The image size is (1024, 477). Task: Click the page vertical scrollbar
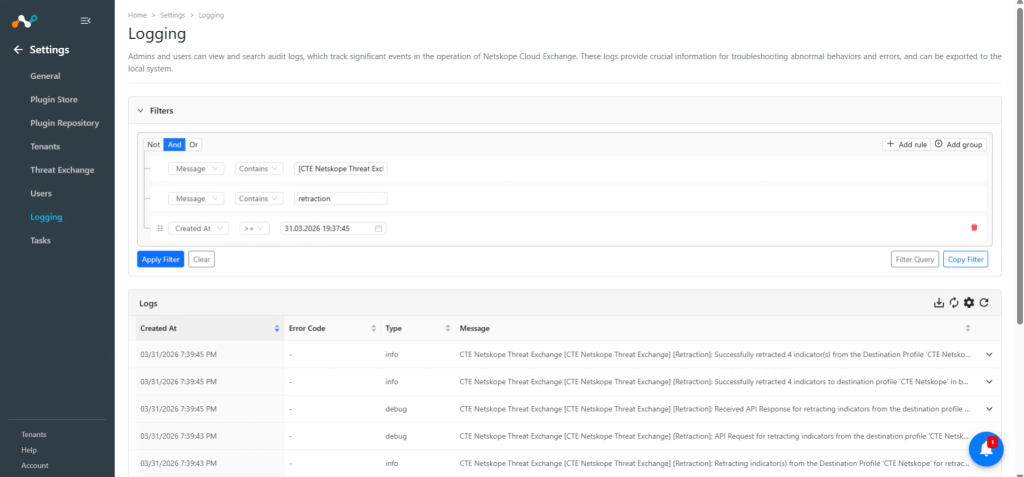(1020, 167)
